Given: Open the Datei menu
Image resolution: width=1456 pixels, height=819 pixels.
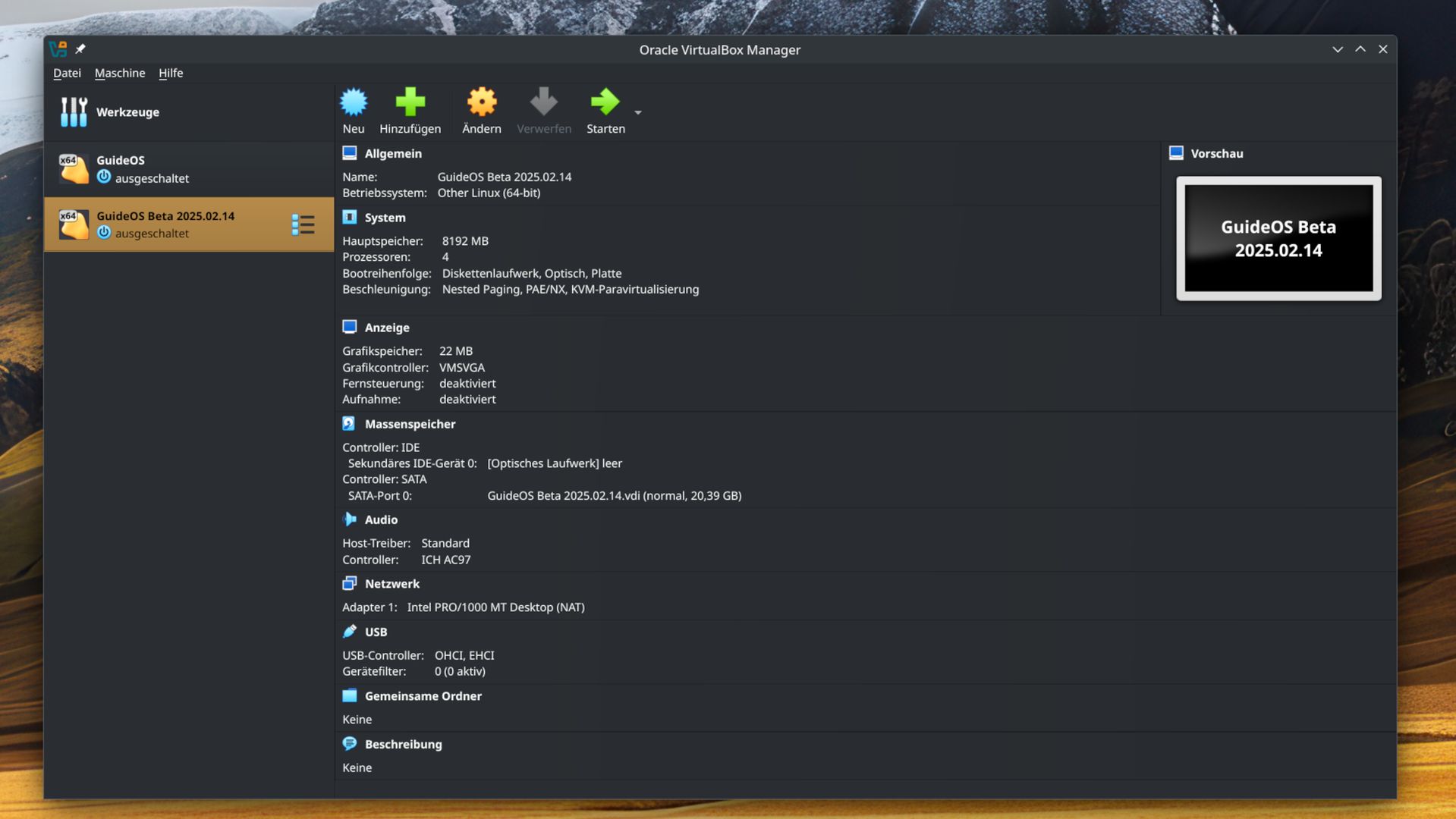Looking at the screenshot, I should tap(67, 73).
